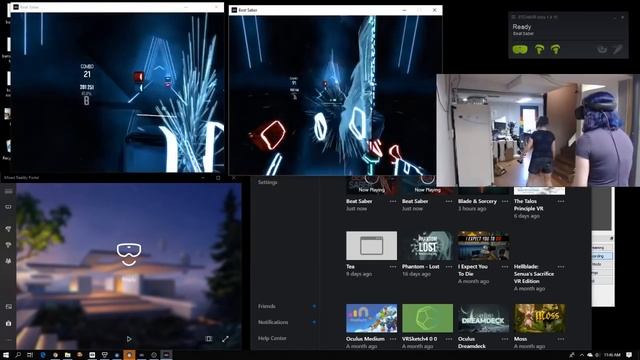This screenshot has height=360, width=640.
Task: Click the Hellblade: Senua's Sacrifice VR Edition title
Action: pyautogui.click(x=534, y=274)
